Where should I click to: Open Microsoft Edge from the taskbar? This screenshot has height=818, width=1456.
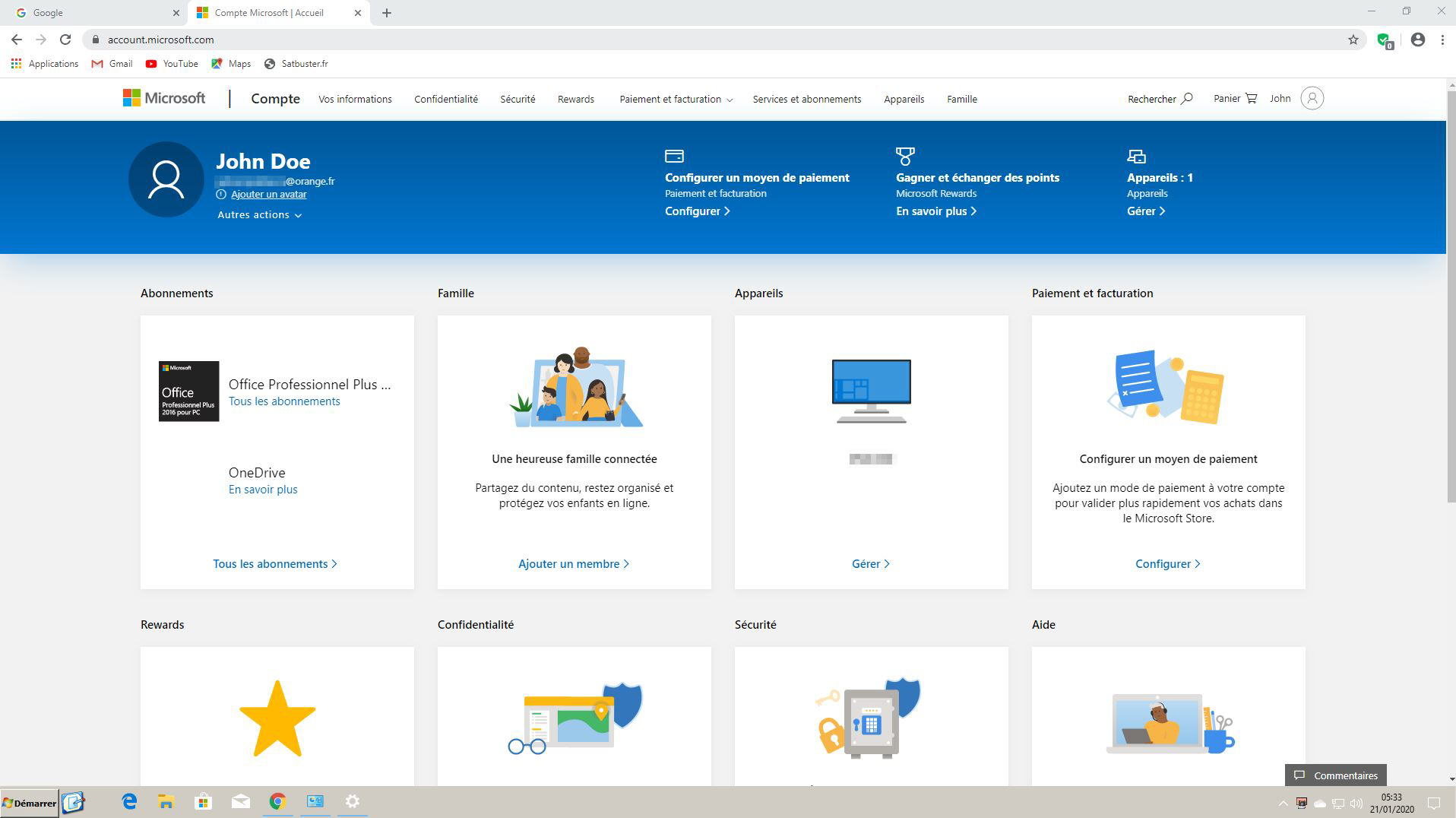tap(129, 801)
